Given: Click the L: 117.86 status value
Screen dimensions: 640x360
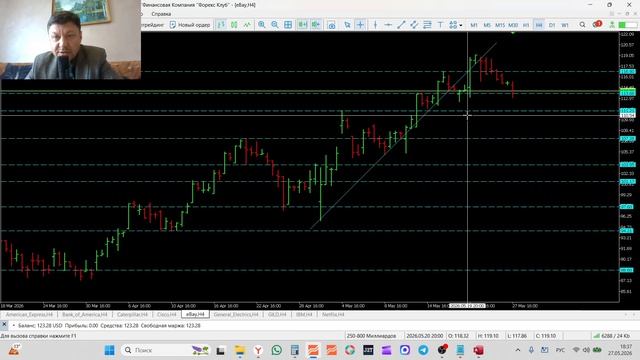Looking at the screenshot, I should click(517, 336).
